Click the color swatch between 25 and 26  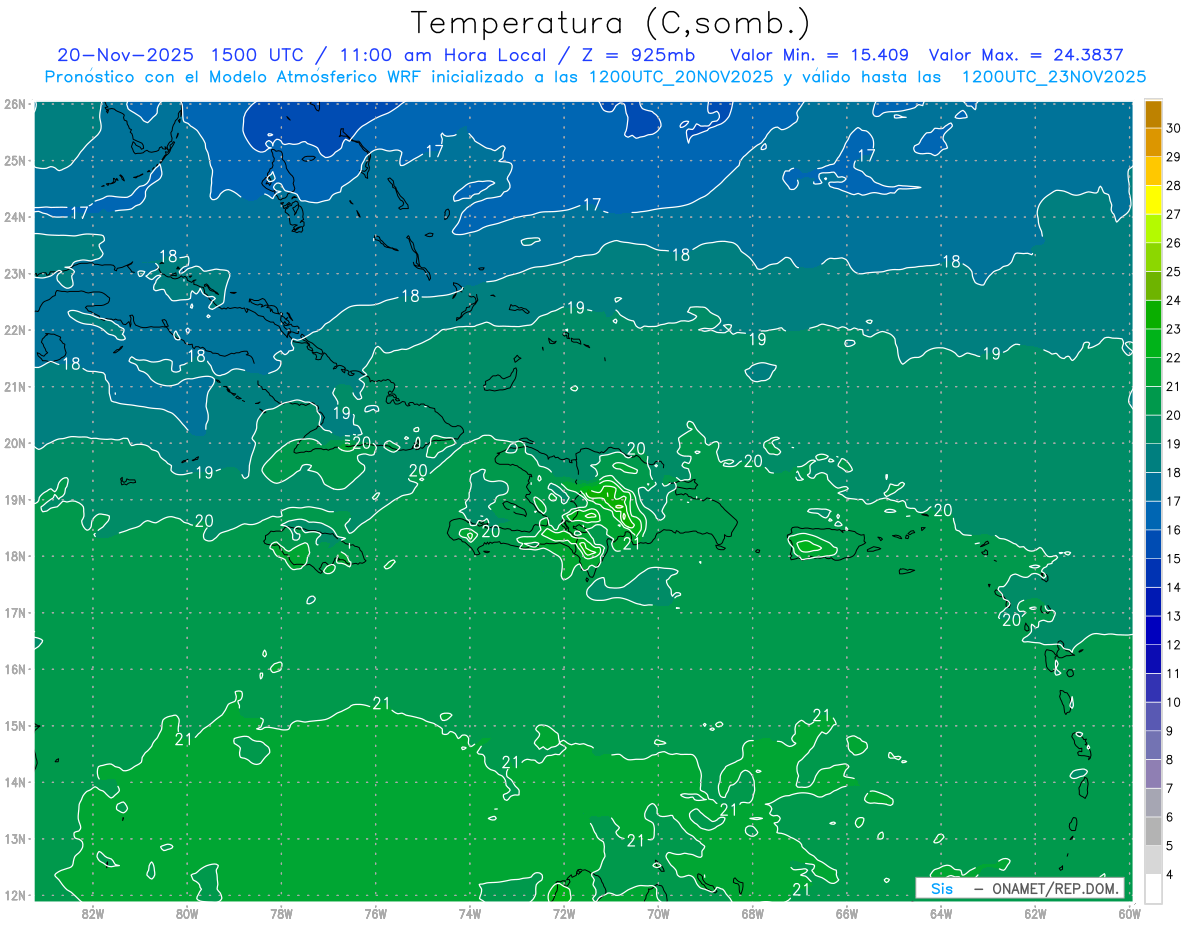tap(1153, 258)
